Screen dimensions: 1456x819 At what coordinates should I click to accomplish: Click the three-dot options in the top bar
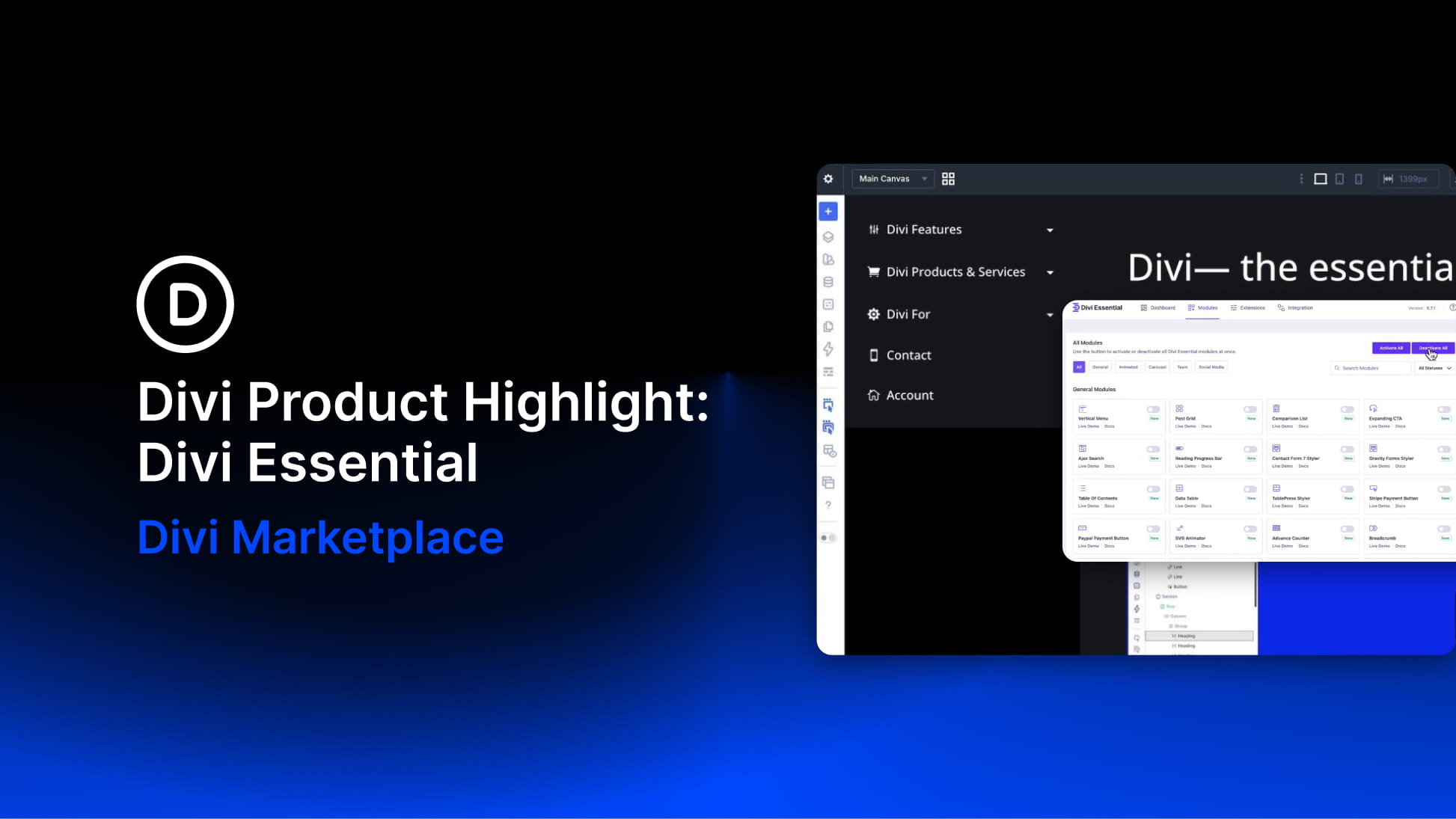[1301, 179]
